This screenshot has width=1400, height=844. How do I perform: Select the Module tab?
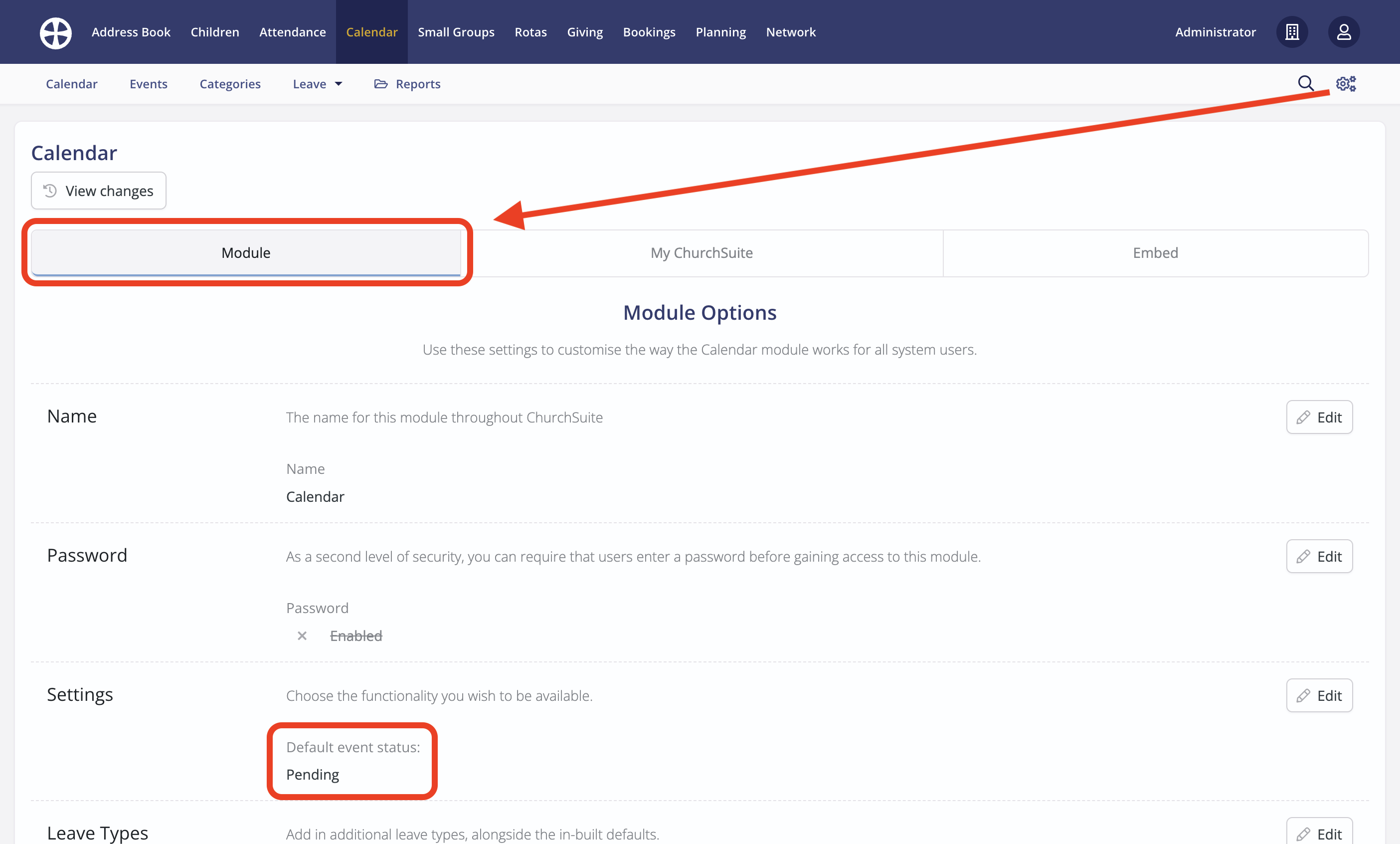(x=245, y=253)
